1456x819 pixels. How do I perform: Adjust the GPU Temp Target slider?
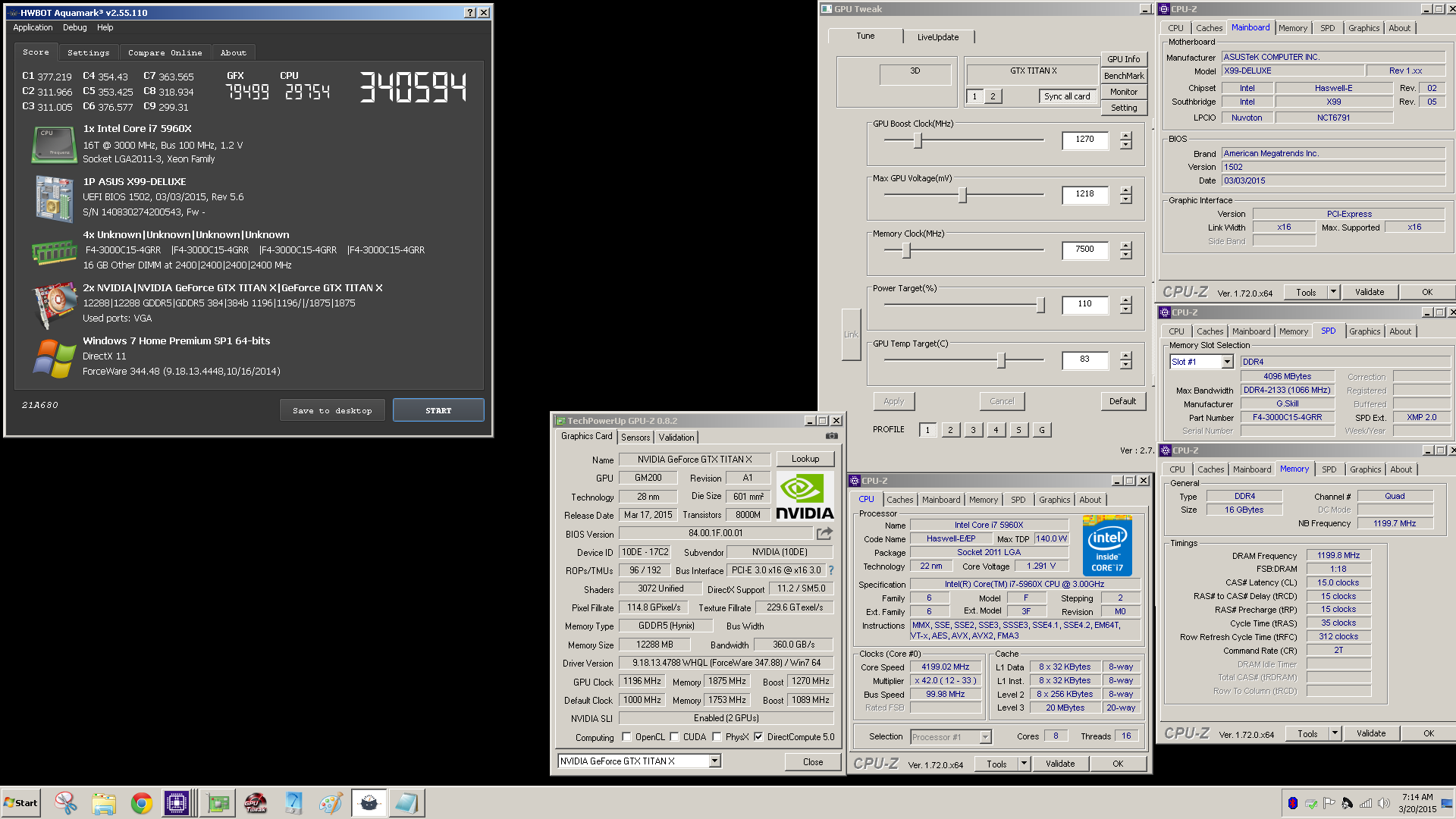coord(1001,360)
